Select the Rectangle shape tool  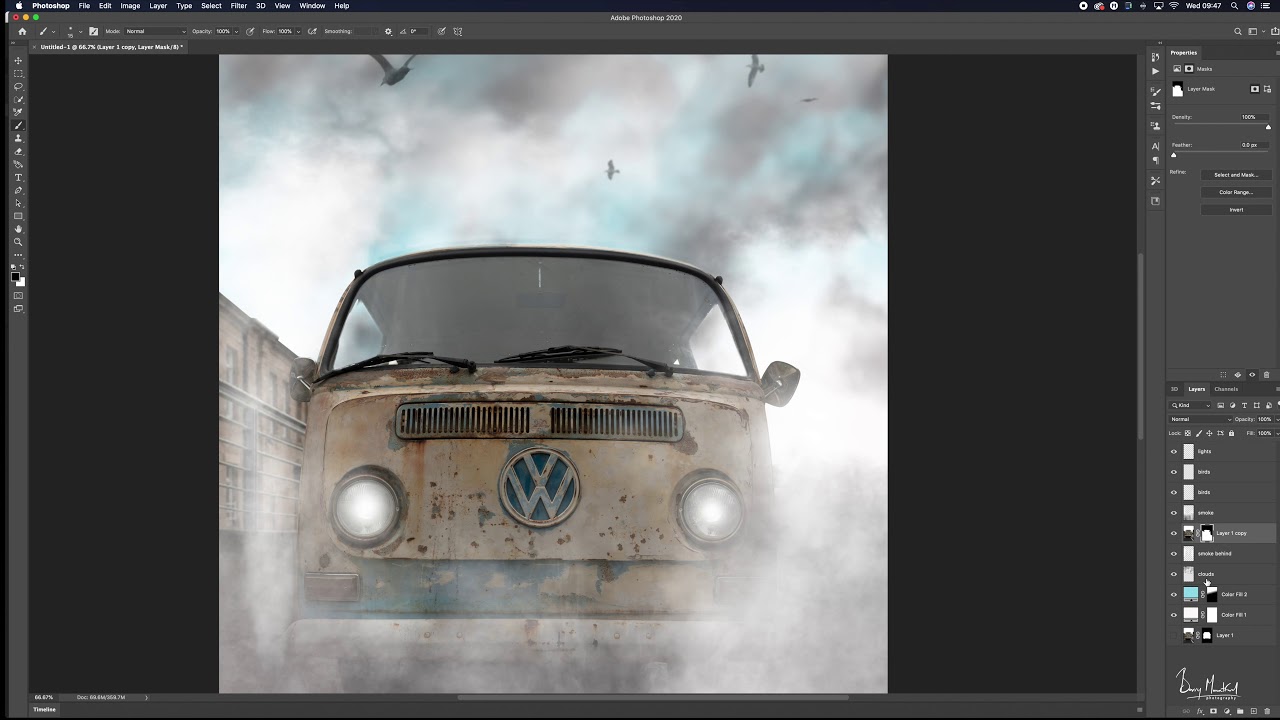click(x=18, y=216)
